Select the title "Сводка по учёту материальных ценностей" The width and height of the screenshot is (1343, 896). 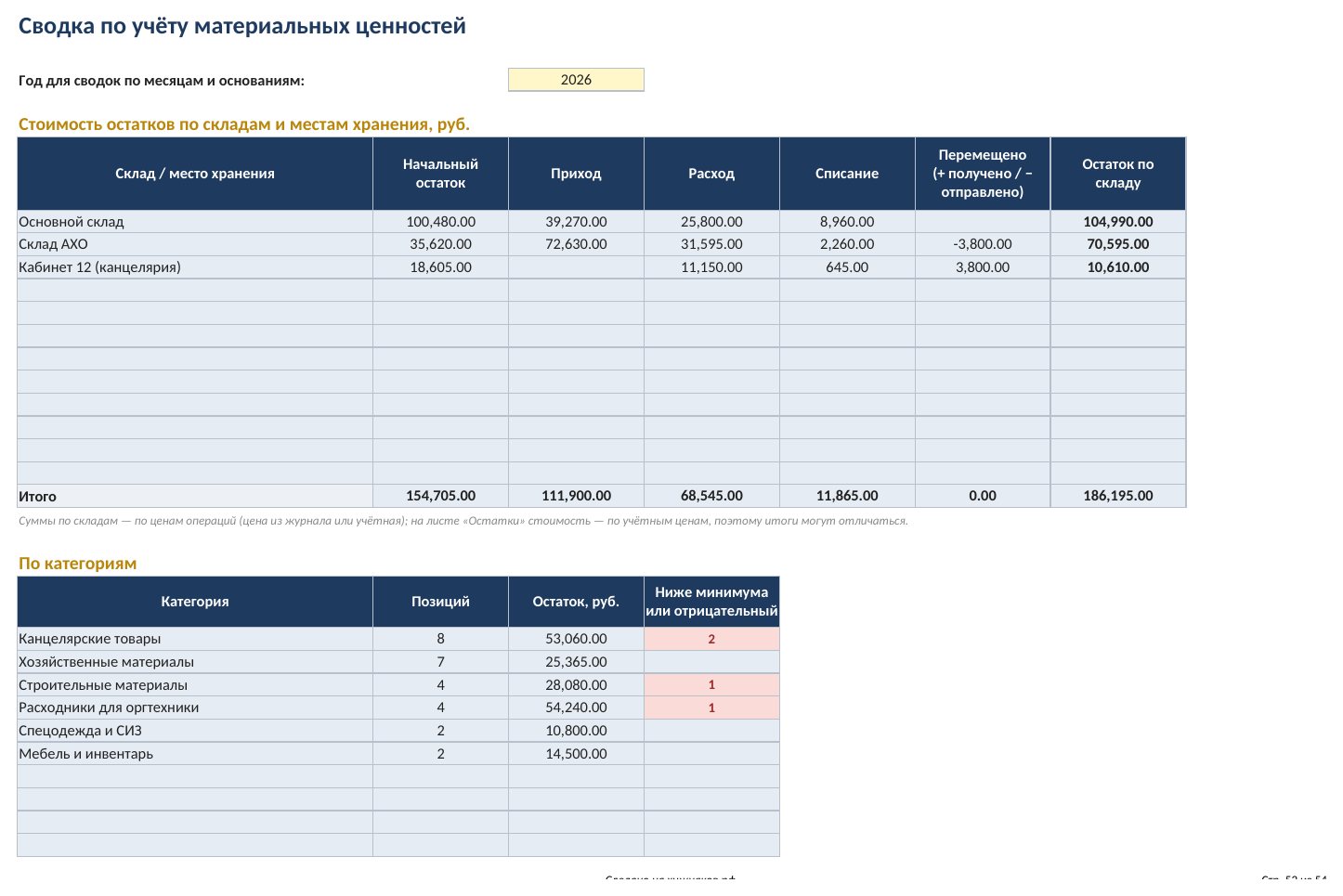[x=242, y=26]
